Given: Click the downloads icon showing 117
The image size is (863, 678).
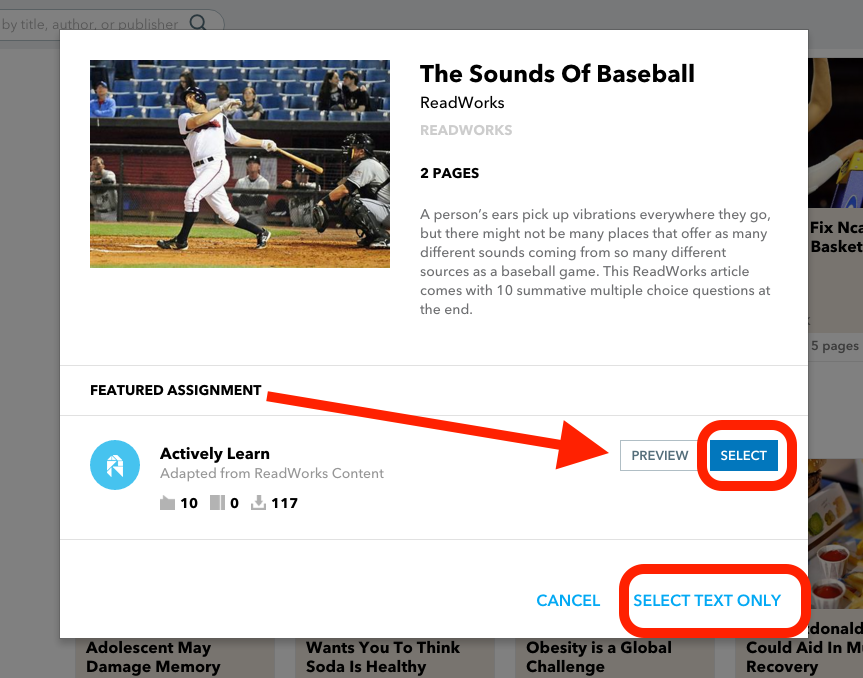Looking at the screenshot, I should pos(258,503).
